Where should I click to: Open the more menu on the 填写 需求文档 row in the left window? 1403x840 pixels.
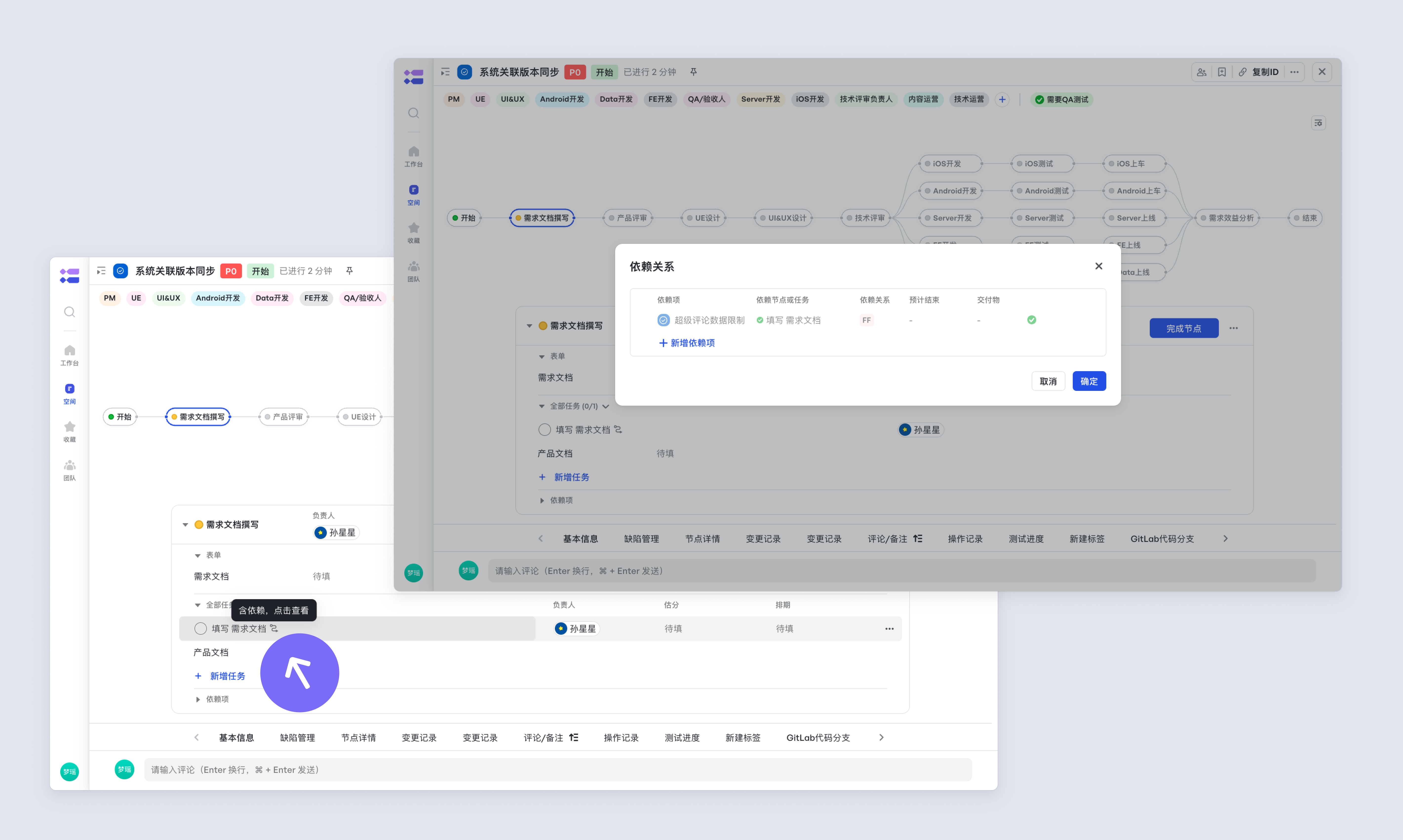tap(890, 629)
